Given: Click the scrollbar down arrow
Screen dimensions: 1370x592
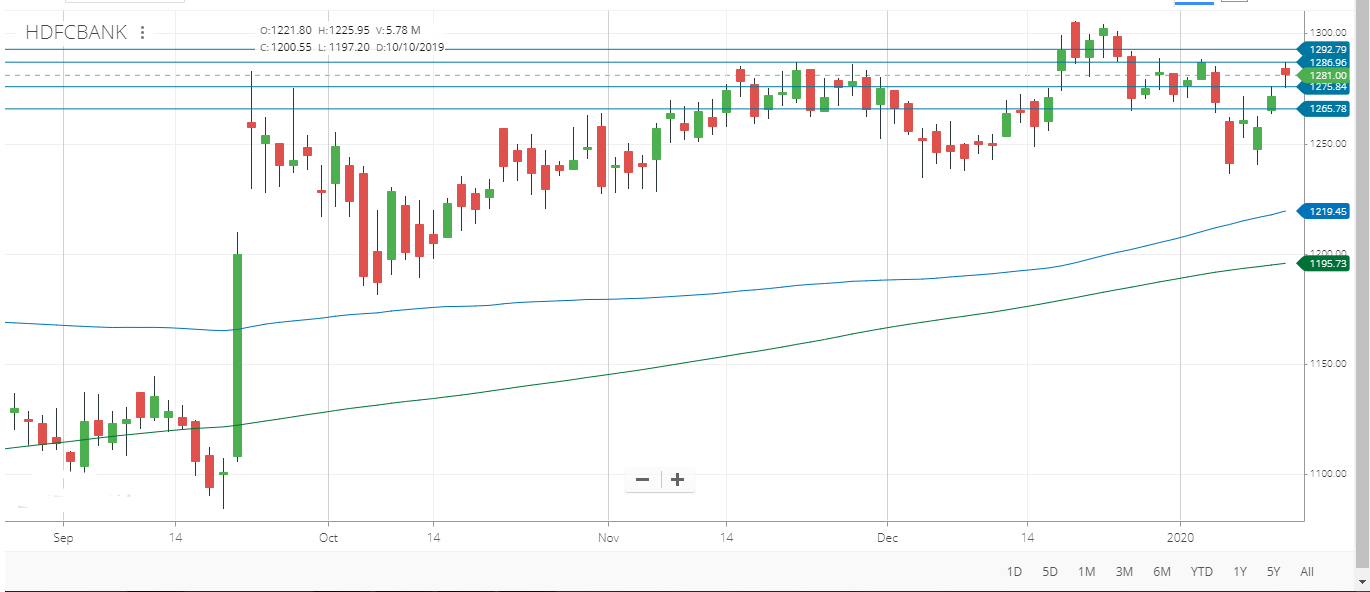Looking at the screenshot, I should pyautogui.click(x=1362, y=581).
